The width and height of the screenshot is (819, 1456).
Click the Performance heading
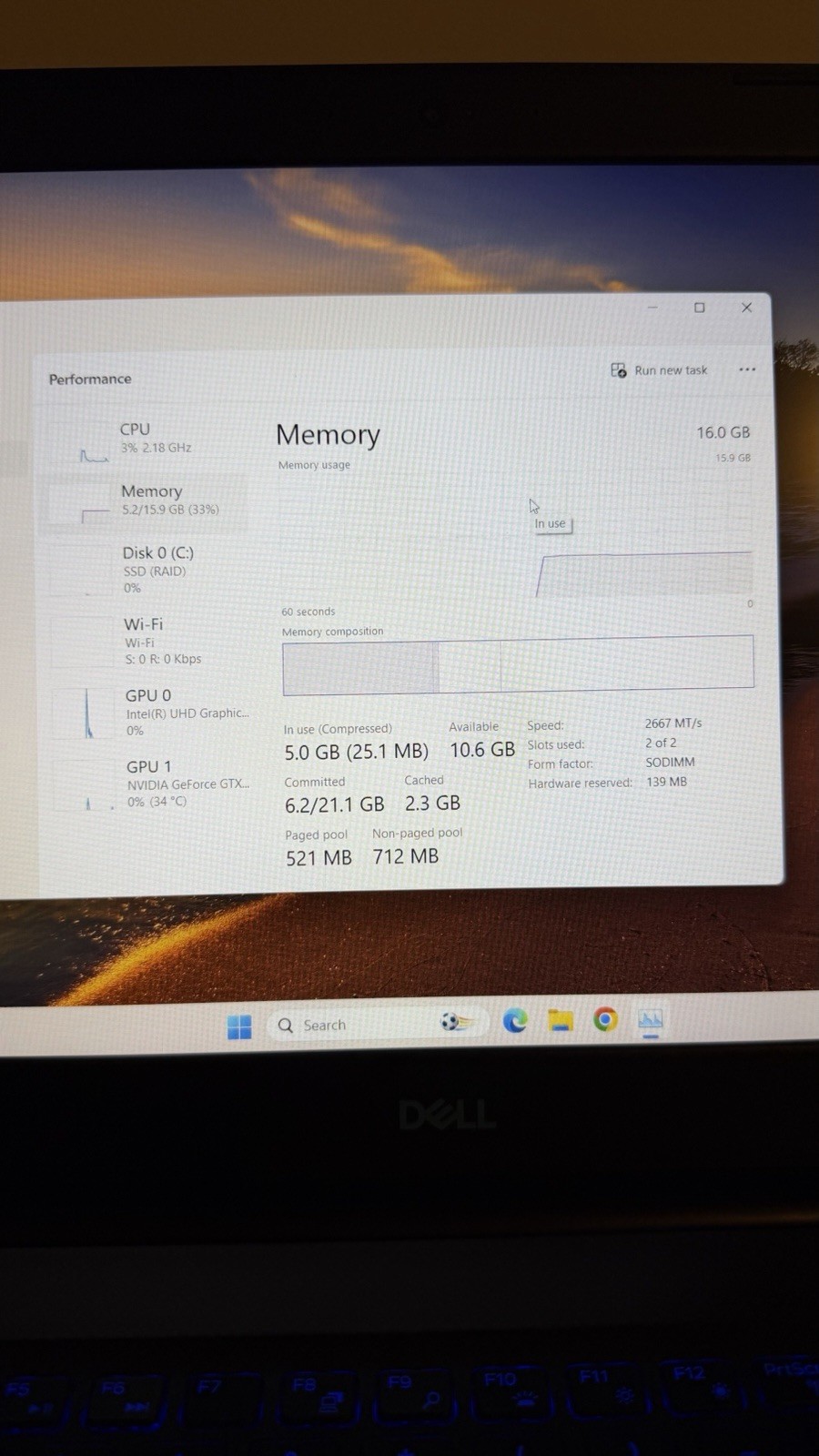(x=90, y=379)
